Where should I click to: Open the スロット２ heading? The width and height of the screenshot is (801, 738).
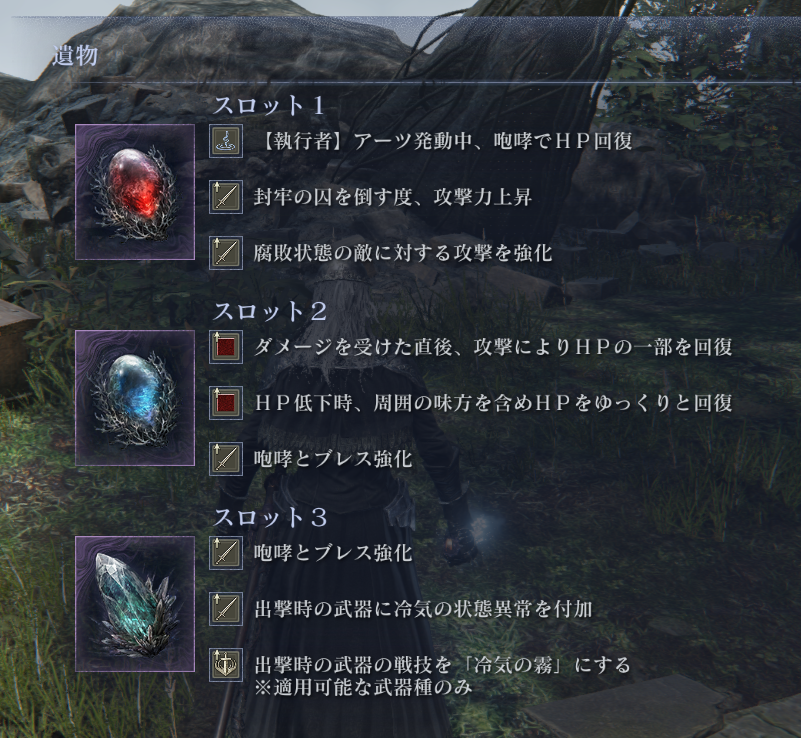point(269,312)
